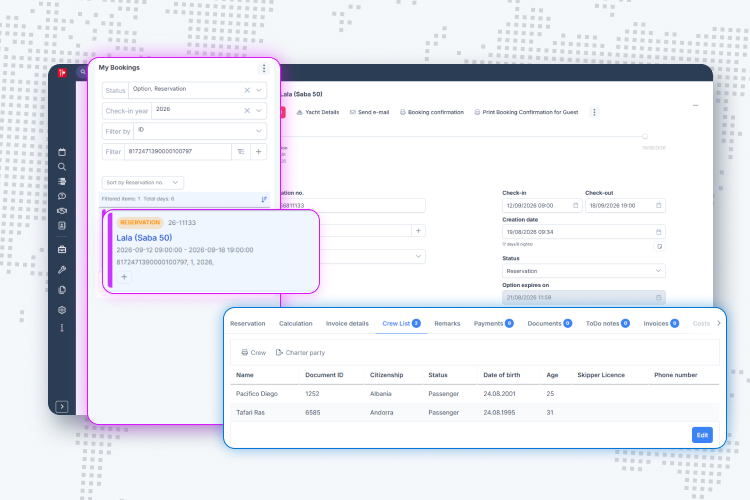Open the Lala (Saba 50) booking link
The width and height of the screenshot is (750, 500).
point(144,238)
